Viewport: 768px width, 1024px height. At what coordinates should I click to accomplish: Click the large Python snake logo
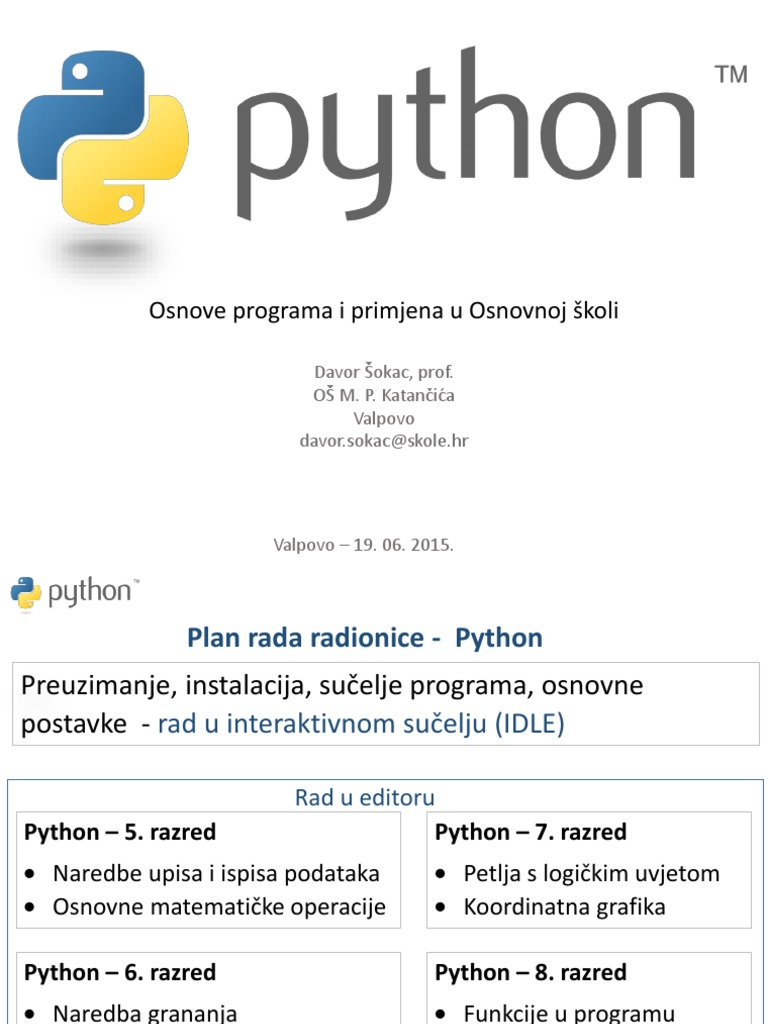103,138
